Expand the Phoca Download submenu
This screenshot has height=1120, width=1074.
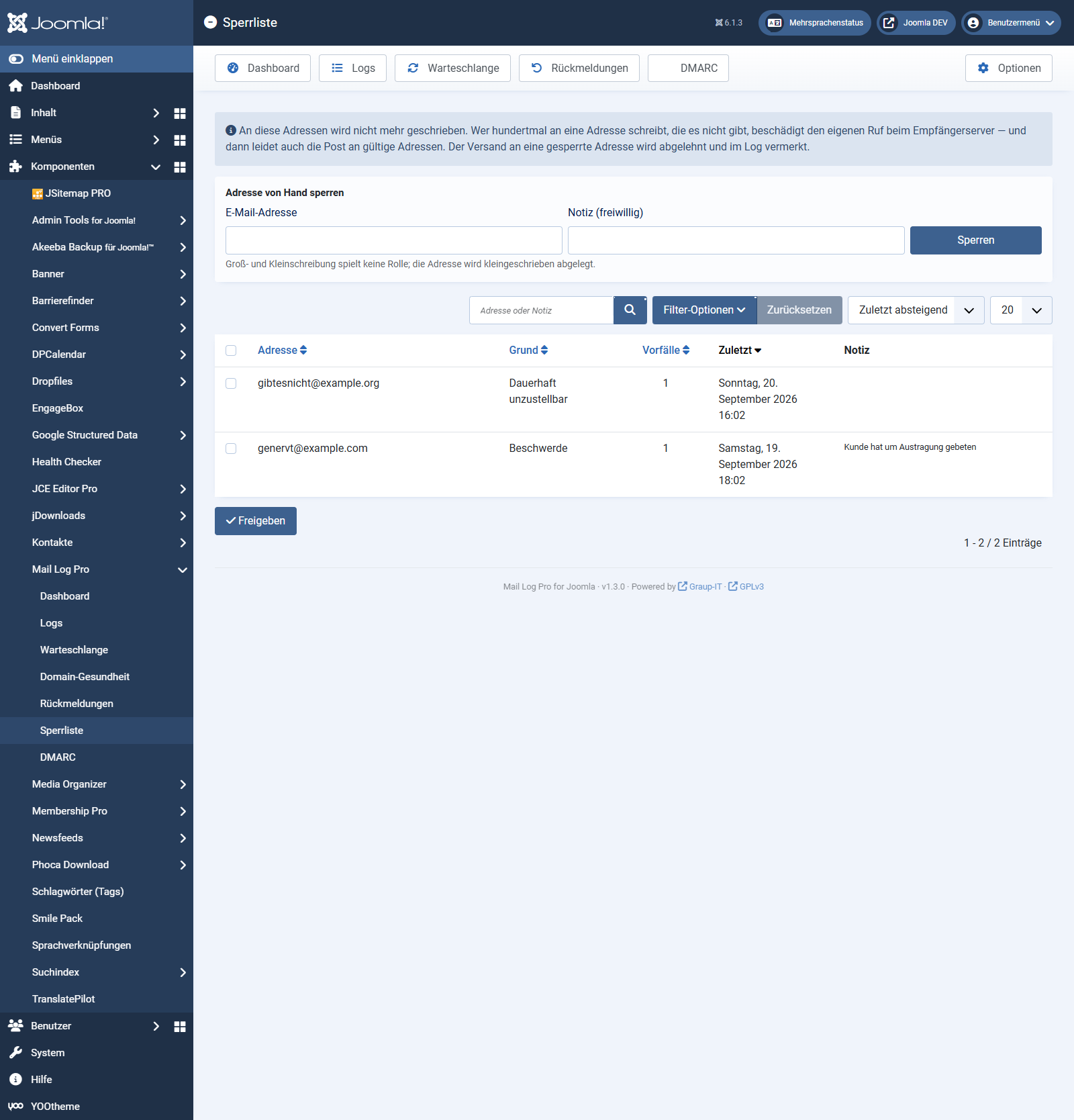click(x=183, y=865)
